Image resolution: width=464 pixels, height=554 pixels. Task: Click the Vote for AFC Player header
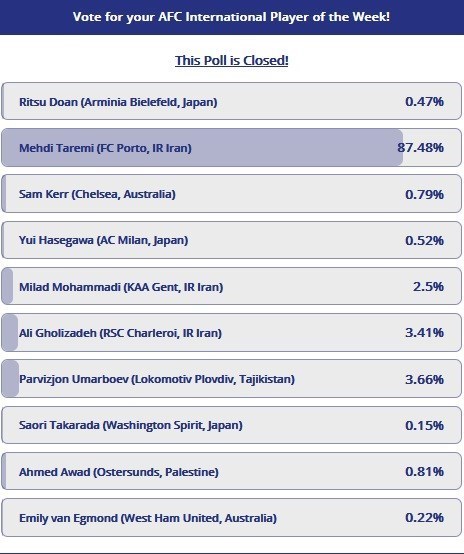[x=231, y=17]
